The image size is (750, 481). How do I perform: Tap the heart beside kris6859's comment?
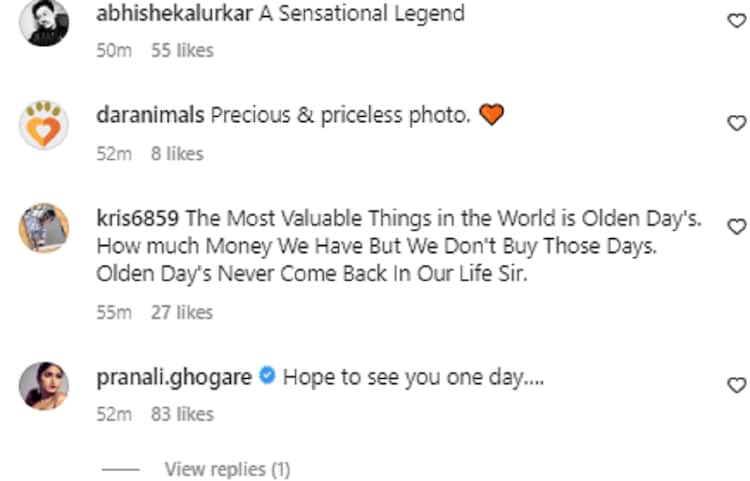737,226
